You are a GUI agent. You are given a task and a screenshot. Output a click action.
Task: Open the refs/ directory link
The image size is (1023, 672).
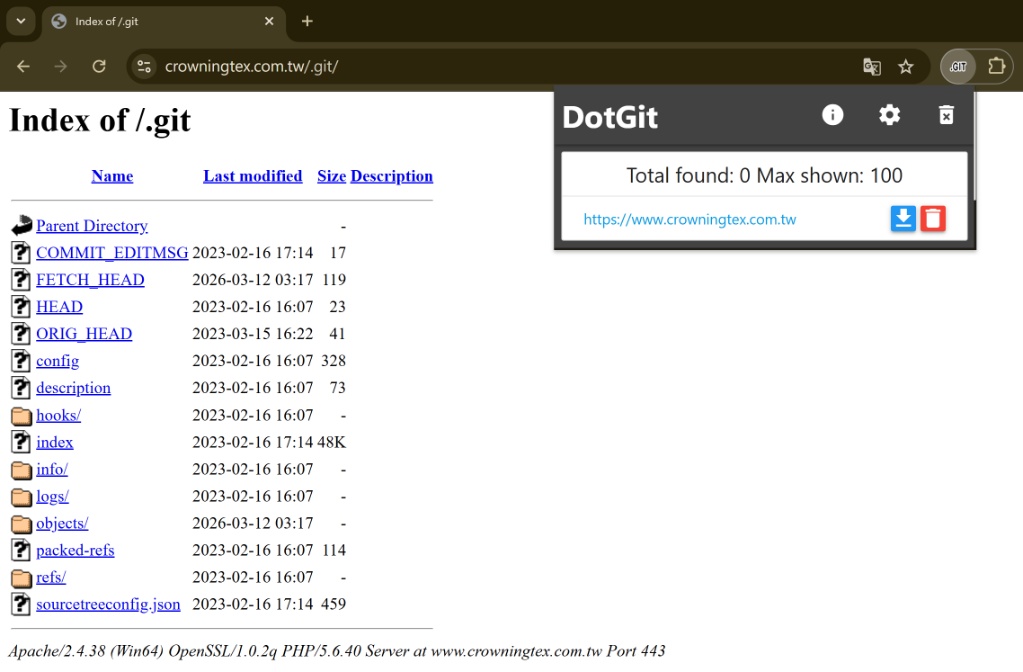51,577
